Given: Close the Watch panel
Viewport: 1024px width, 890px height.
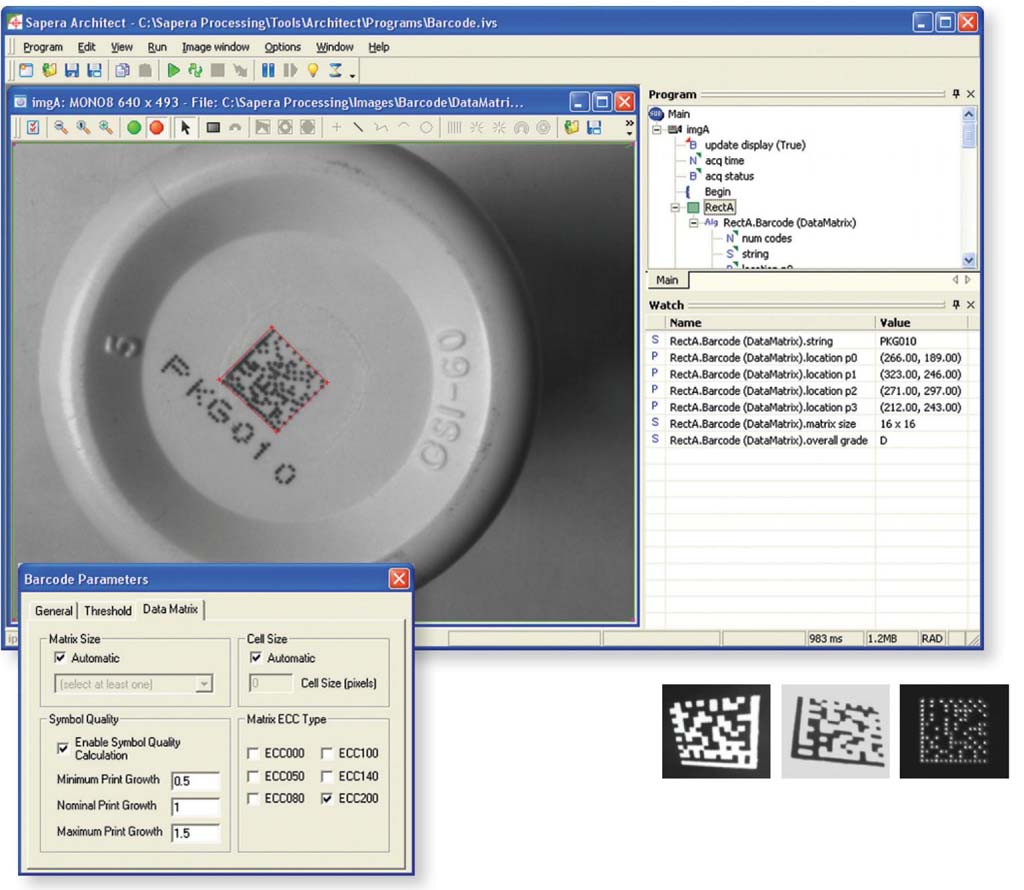Looking at the screenshot, I should pyautogui.click(x=970, y=304).
